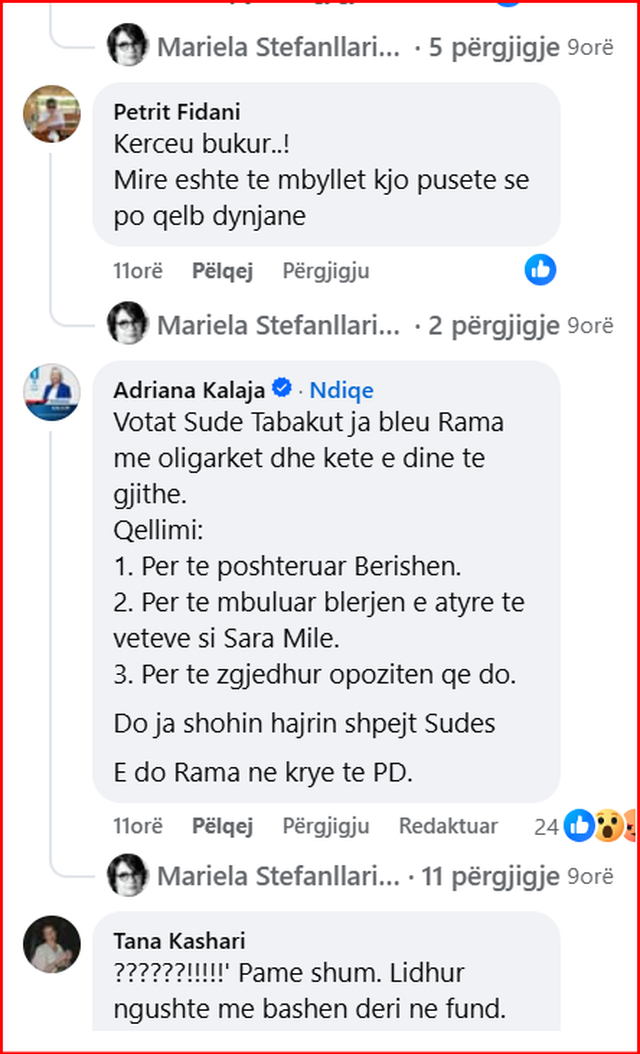Viewport: 640px width, 1054px height.
Task: Open Redaktuar edit history on Adriana's comment
Action: click(x=448, y=826)
